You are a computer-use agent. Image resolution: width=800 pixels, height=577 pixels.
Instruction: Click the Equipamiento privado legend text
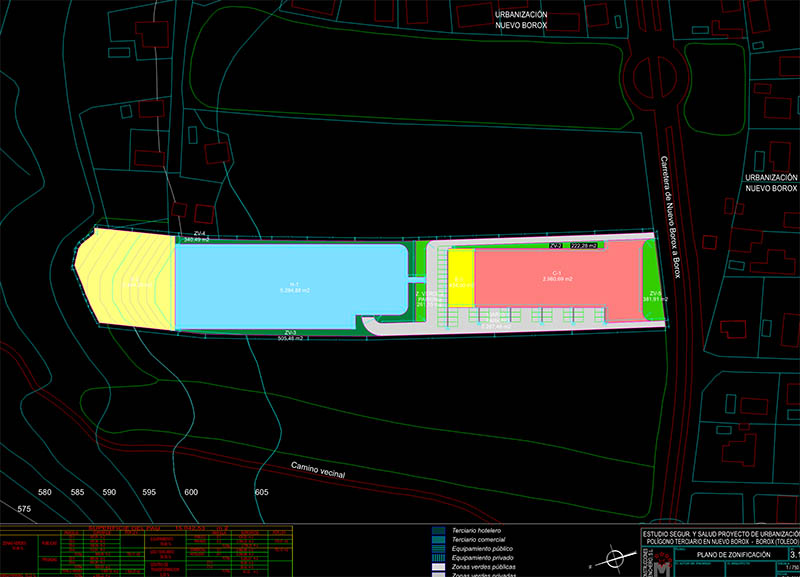pos(483,558)
